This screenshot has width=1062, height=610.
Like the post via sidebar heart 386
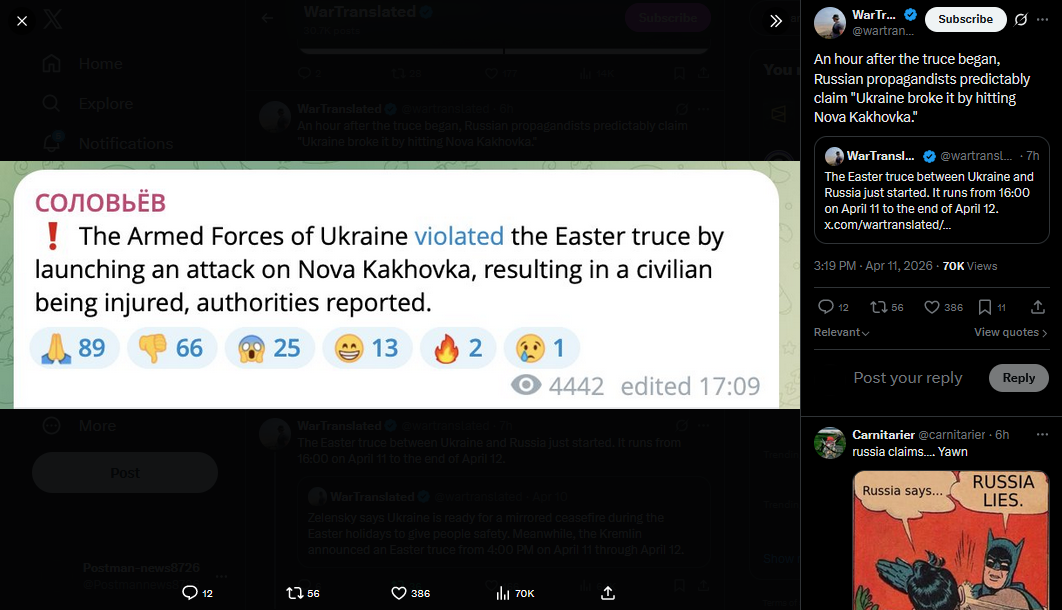(x=943, y=307)
